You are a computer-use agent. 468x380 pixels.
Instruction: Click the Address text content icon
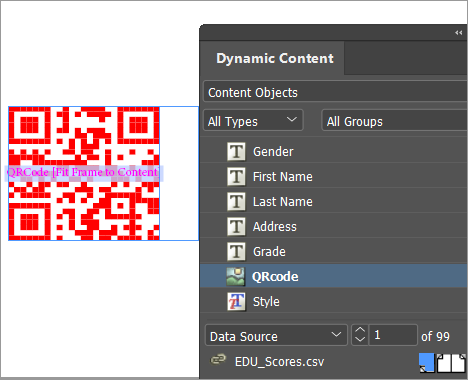pyautogui.click(x=236, y=227)
